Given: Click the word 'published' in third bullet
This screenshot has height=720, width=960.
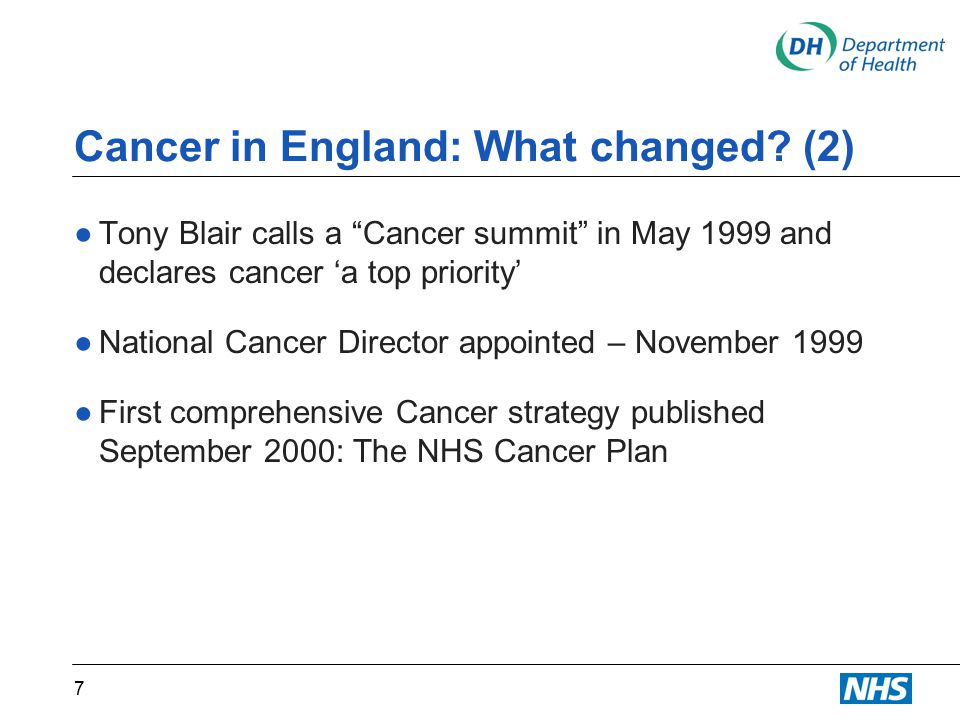Looking at the screenshot, I should 698,413.
